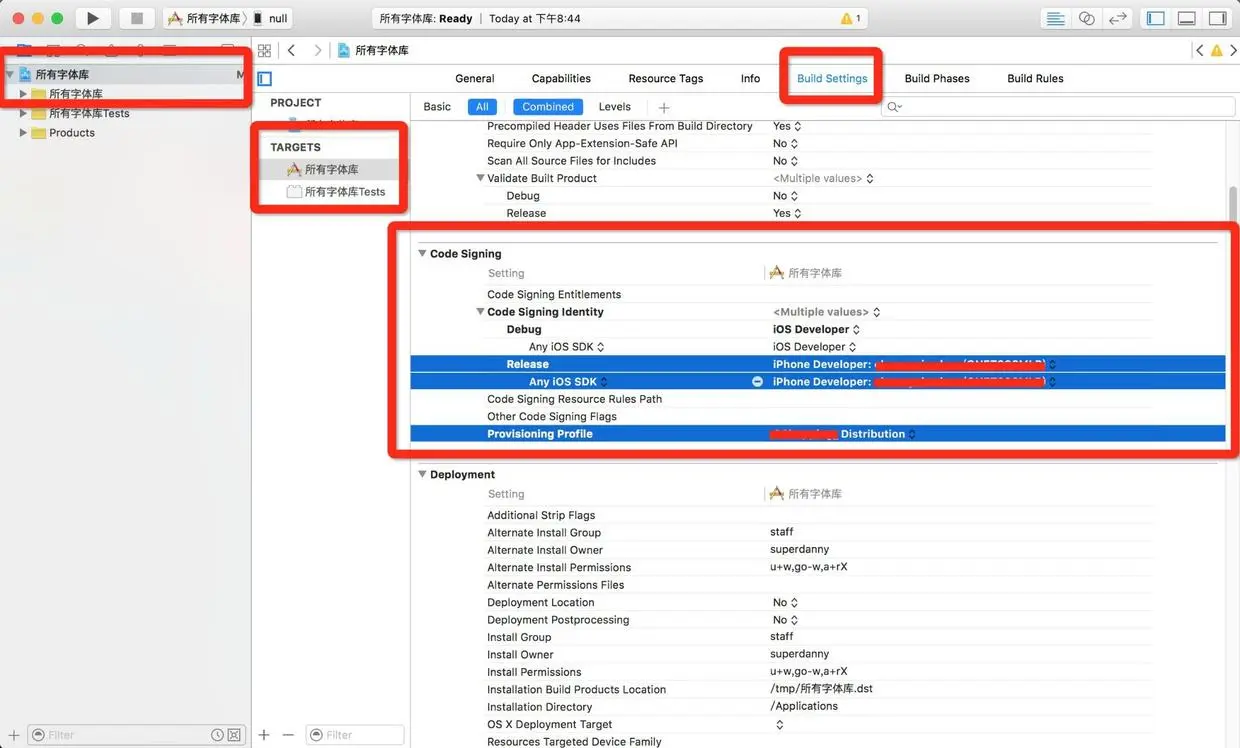Remove the Any iOS SDK conditional setting
1240x748 pixels.
tap(757, 382)
